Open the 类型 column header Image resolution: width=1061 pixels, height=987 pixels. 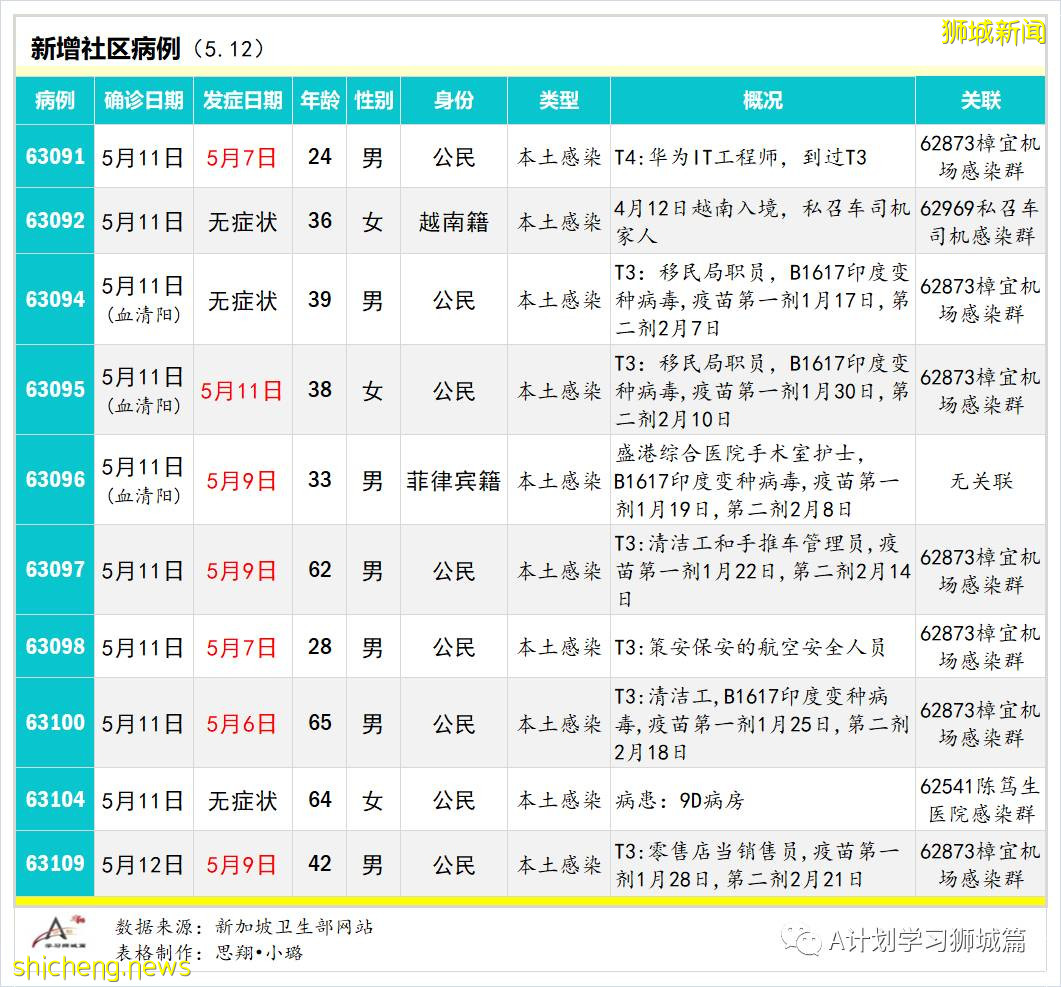557,100
